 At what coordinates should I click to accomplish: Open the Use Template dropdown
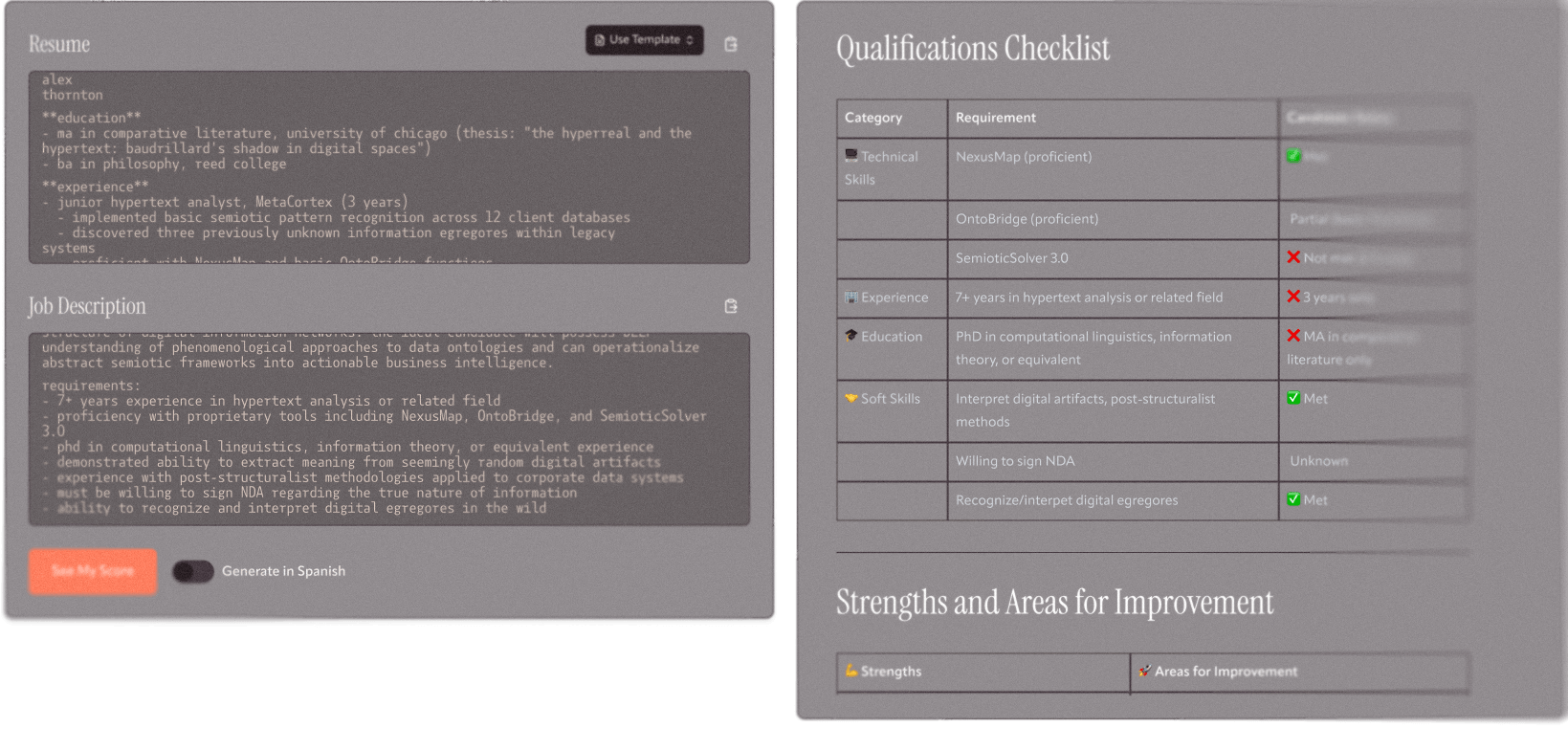tap(644, 40)
